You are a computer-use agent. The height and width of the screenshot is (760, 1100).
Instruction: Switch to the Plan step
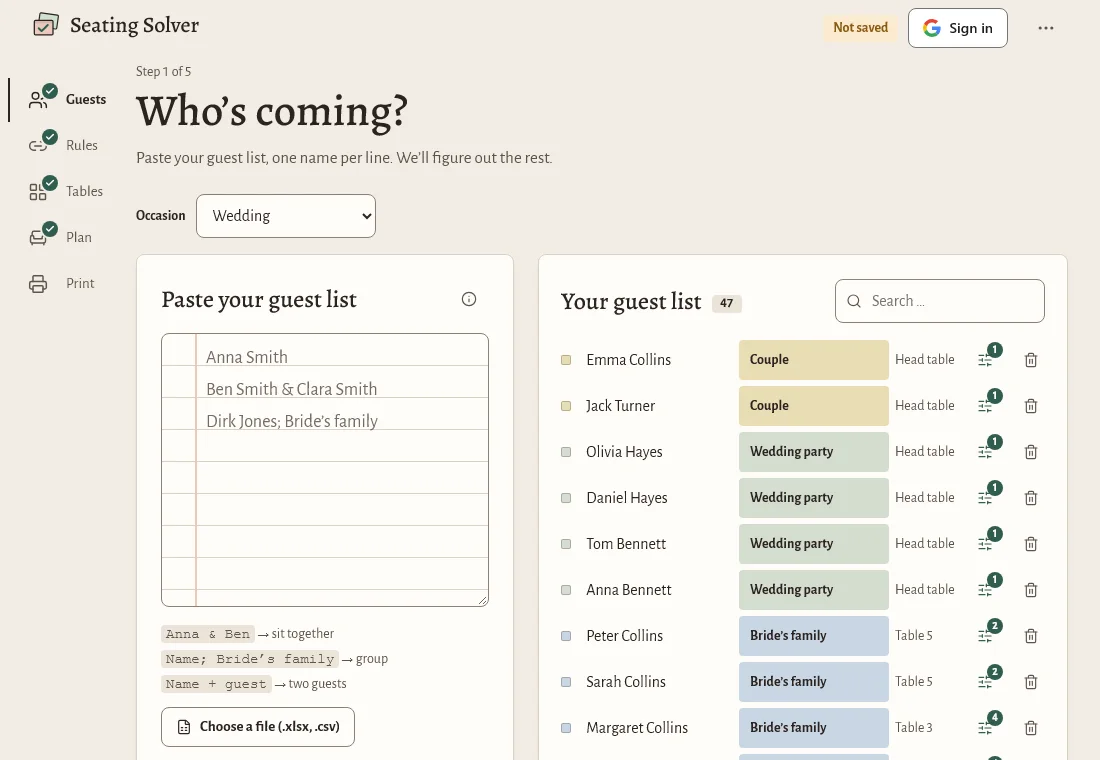pyautogui.click(x=60, y=237)
